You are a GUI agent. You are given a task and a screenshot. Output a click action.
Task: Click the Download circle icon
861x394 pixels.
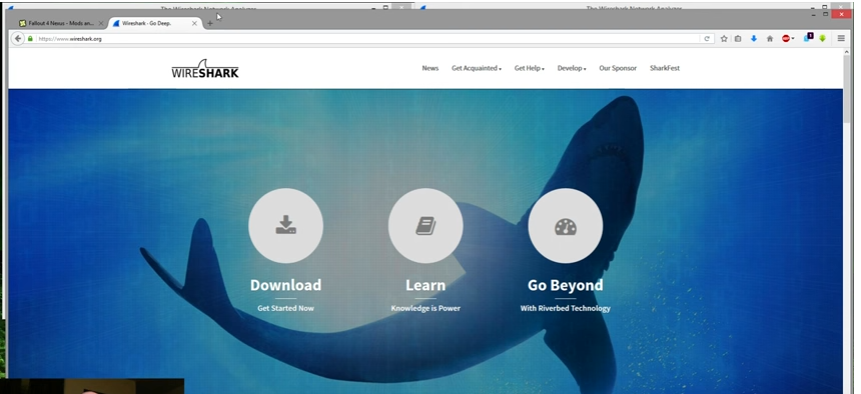pos(286,226)
